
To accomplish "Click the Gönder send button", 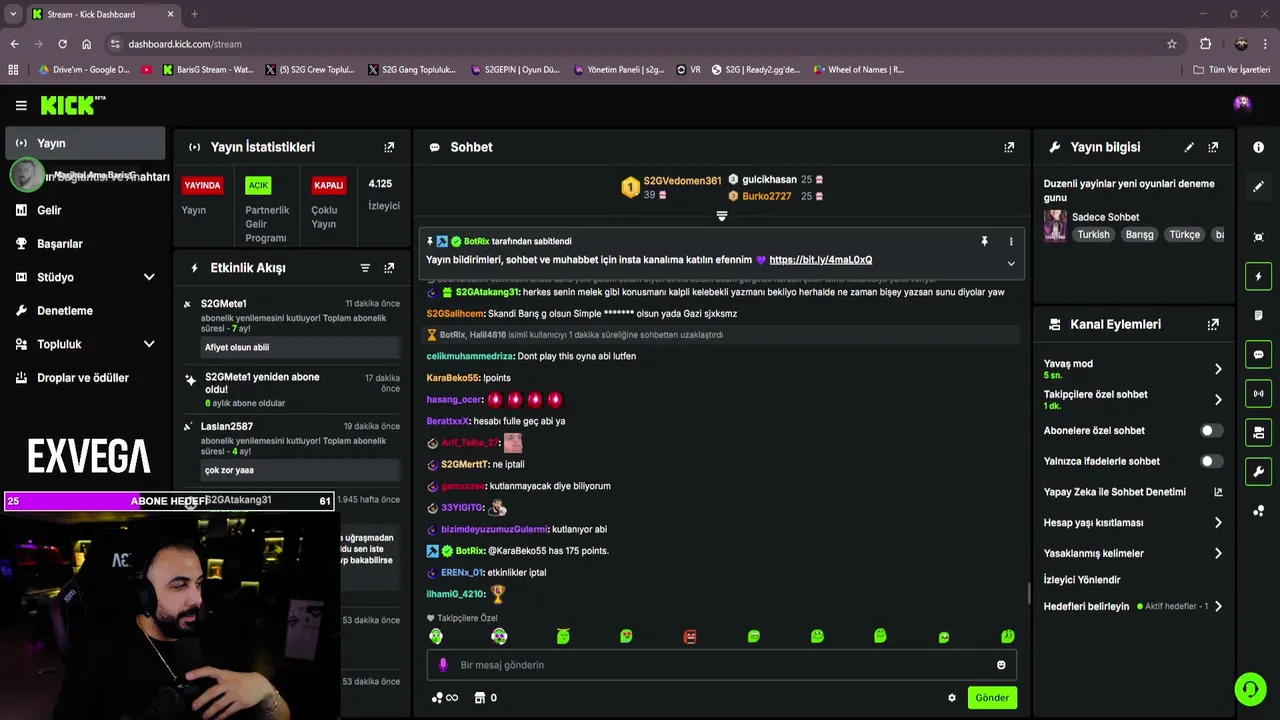I will click(992, 698).
